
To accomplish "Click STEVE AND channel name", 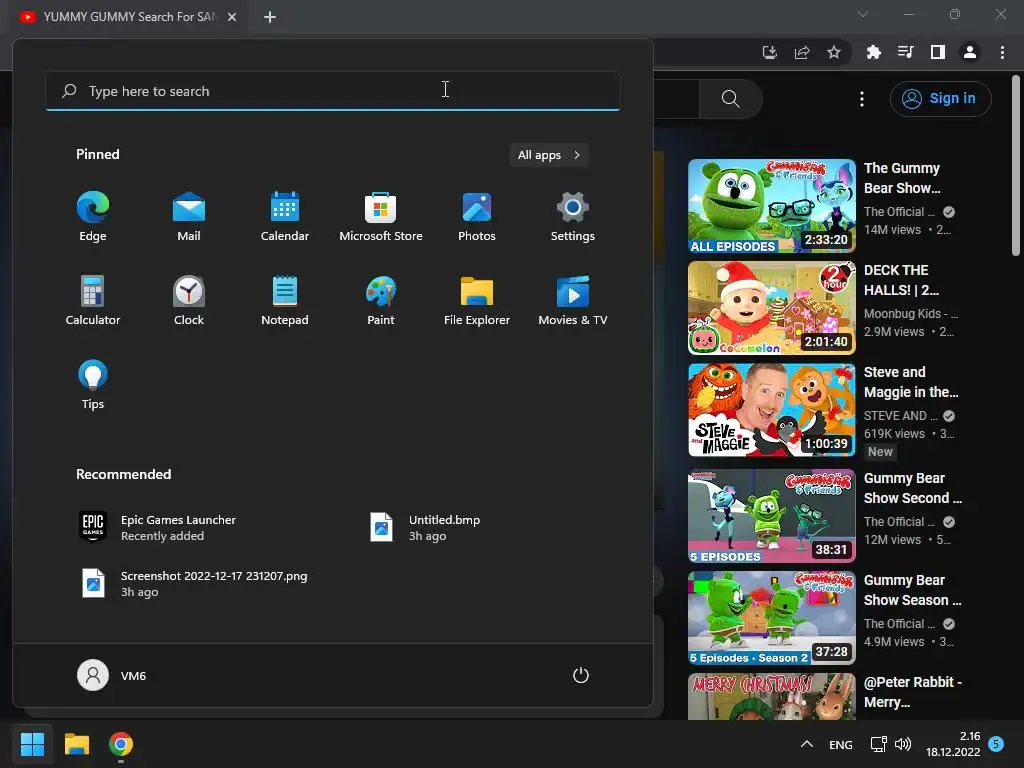I will click(900, 415).
